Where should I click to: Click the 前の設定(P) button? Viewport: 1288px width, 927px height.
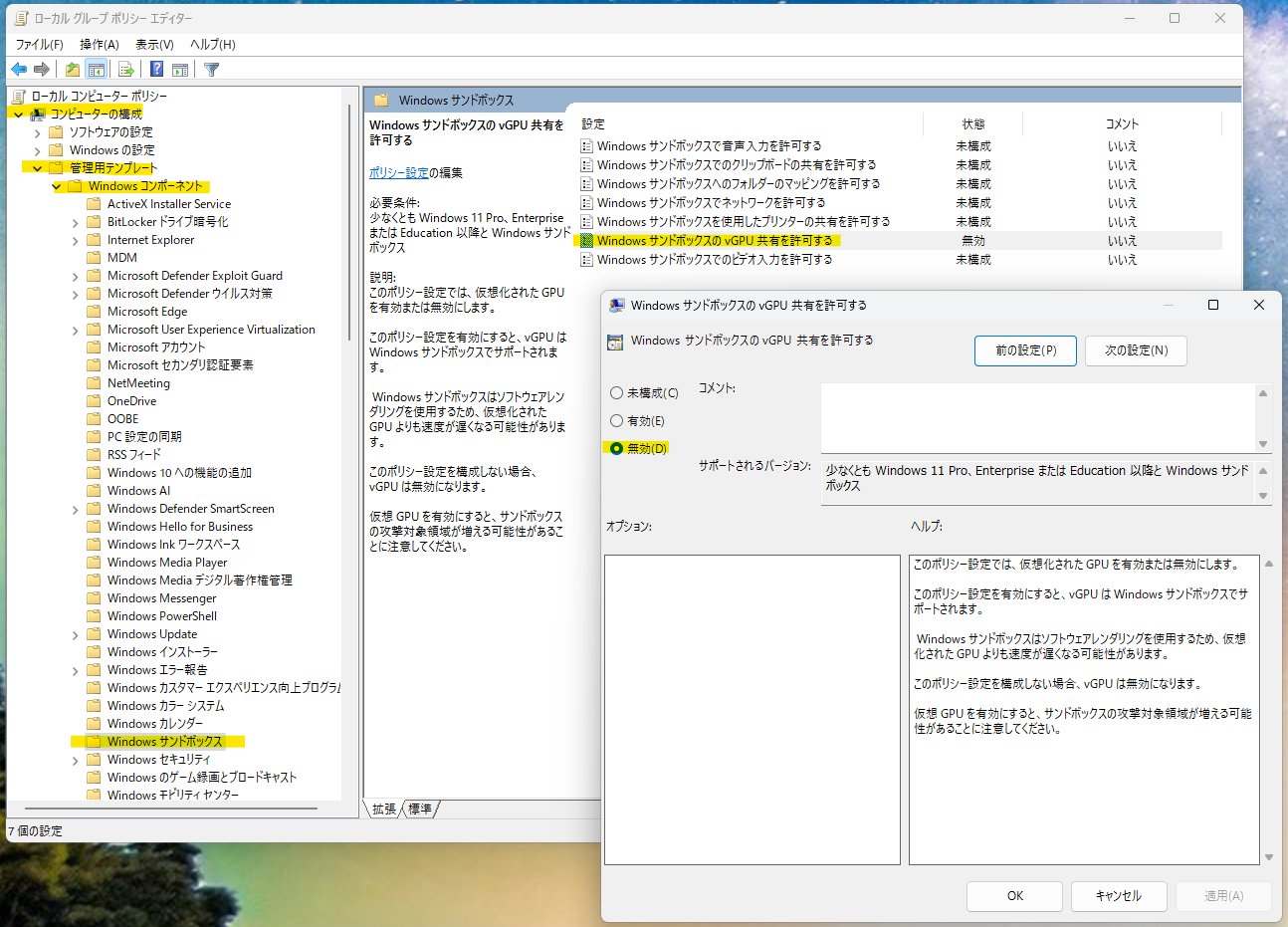click(x=1025, y=350)
